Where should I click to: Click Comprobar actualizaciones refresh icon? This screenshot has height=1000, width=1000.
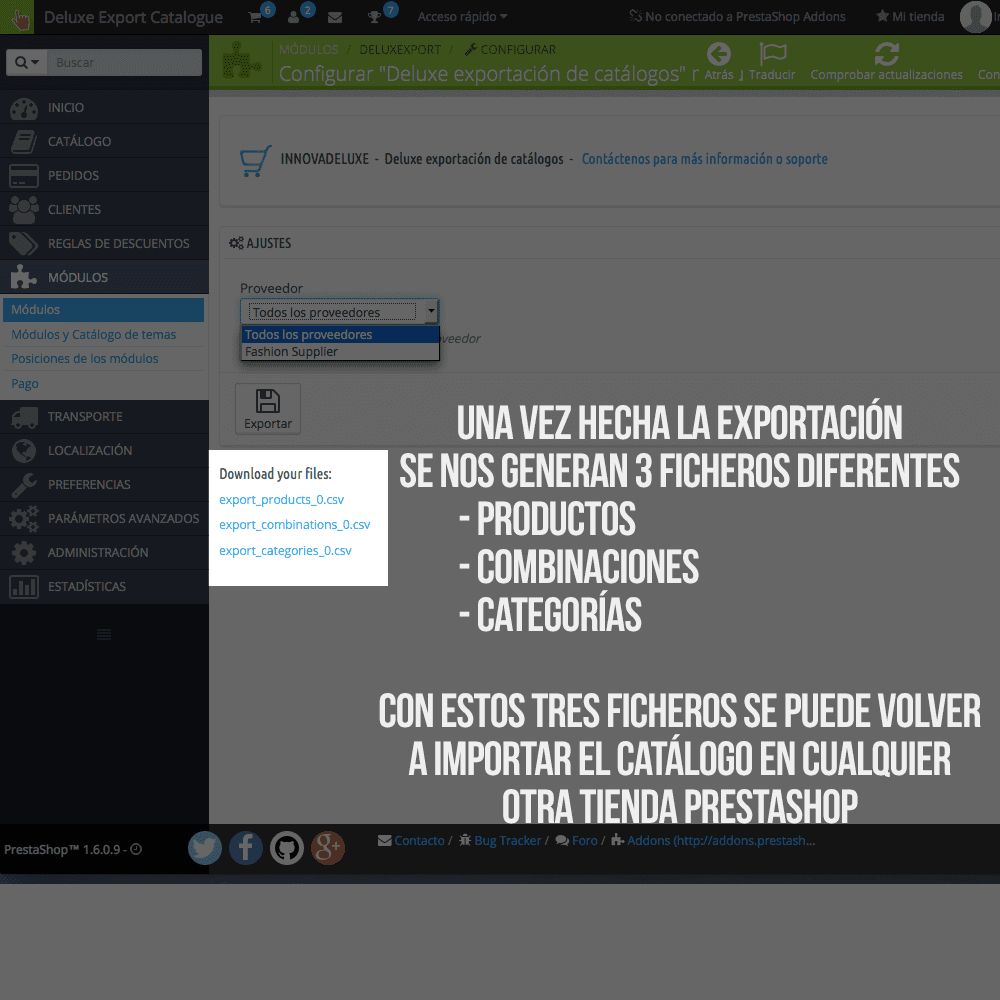click(x=886, y=54)
